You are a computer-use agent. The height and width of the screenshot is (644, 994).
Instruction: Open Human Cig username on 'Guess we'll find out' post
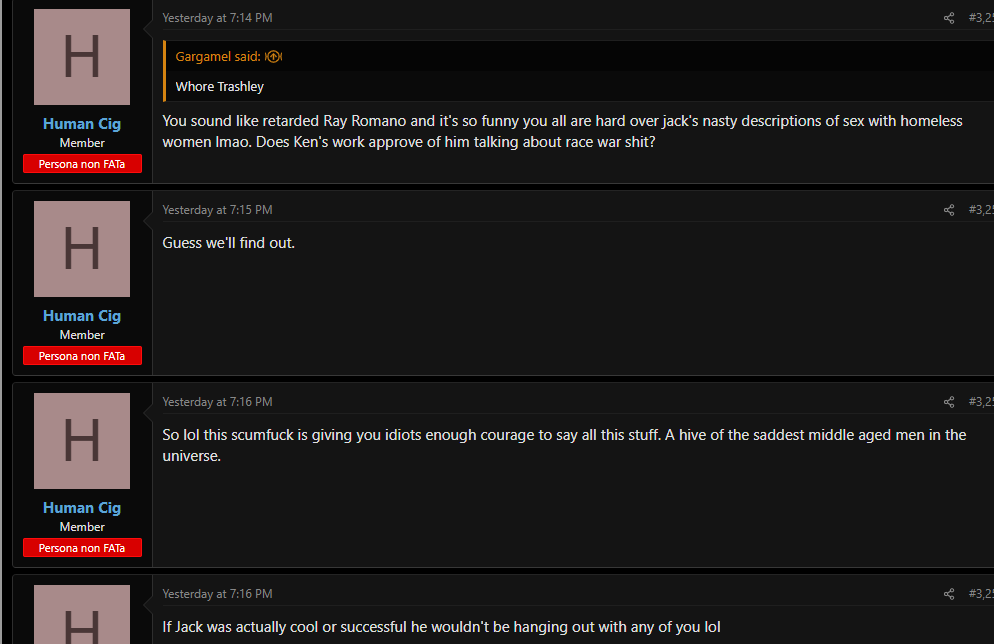point(82,316)
